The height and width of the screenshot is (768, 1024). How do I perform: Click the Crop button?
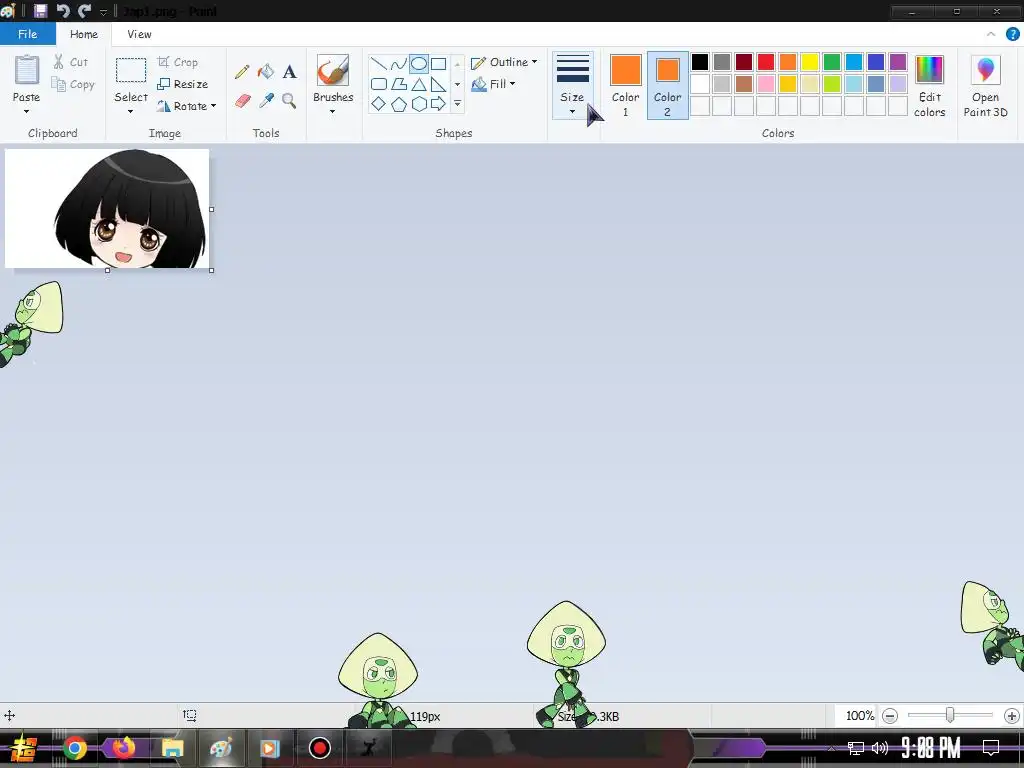[x=178, y=62]
